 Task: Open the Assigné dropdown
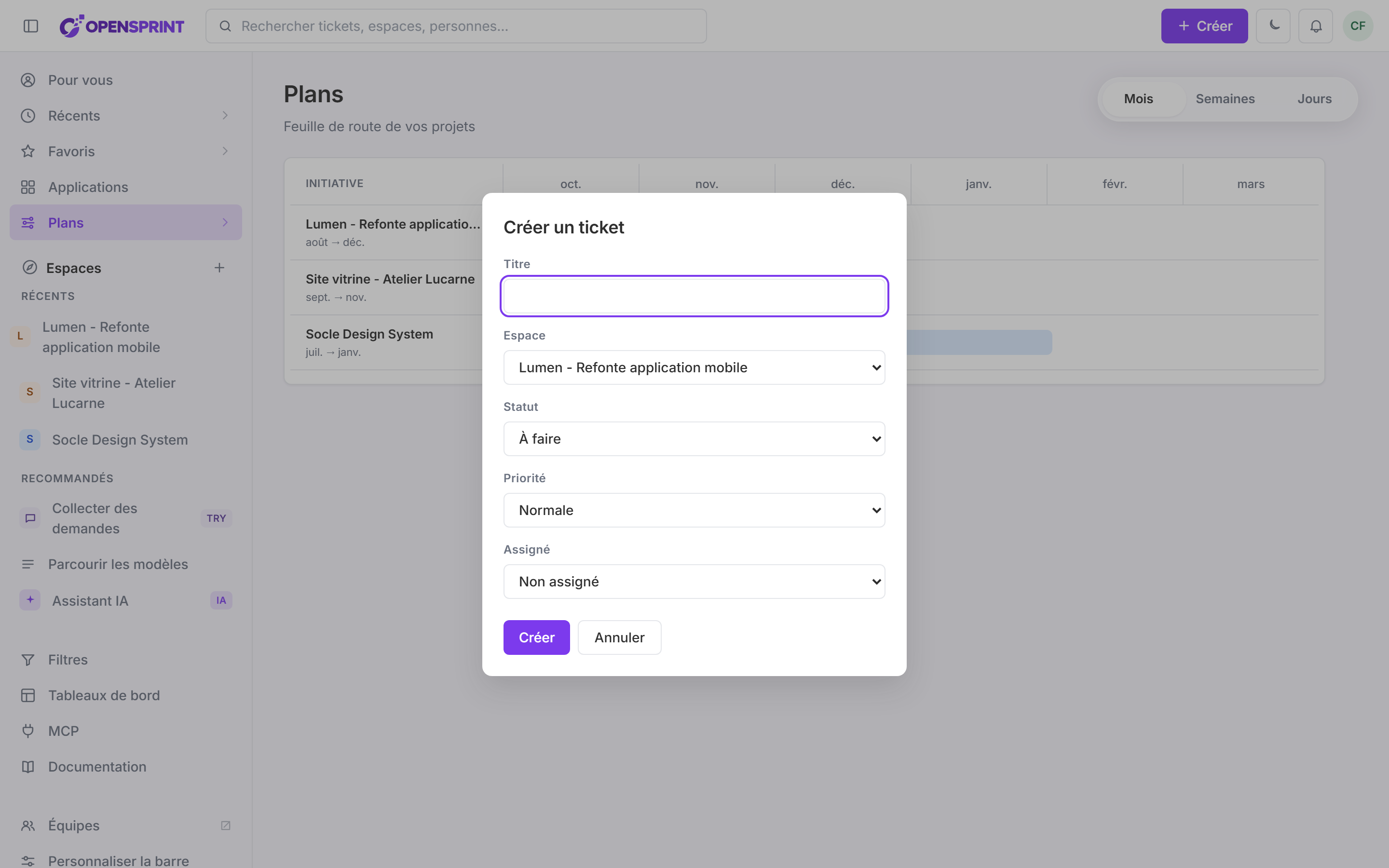[x=694, y=582]
